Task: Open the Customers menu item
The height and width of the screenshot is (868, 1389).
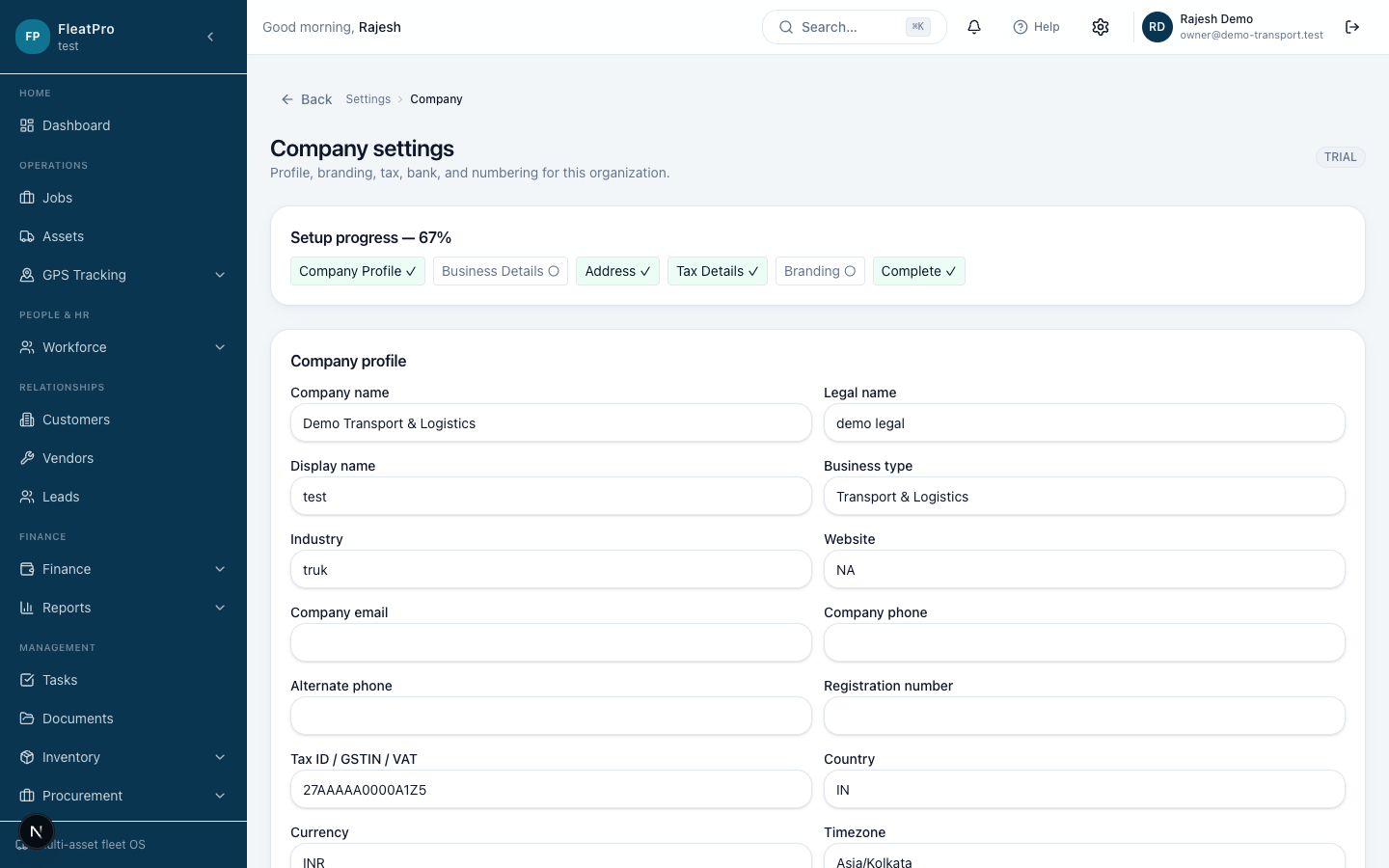Action: click(x=123, y=420)
